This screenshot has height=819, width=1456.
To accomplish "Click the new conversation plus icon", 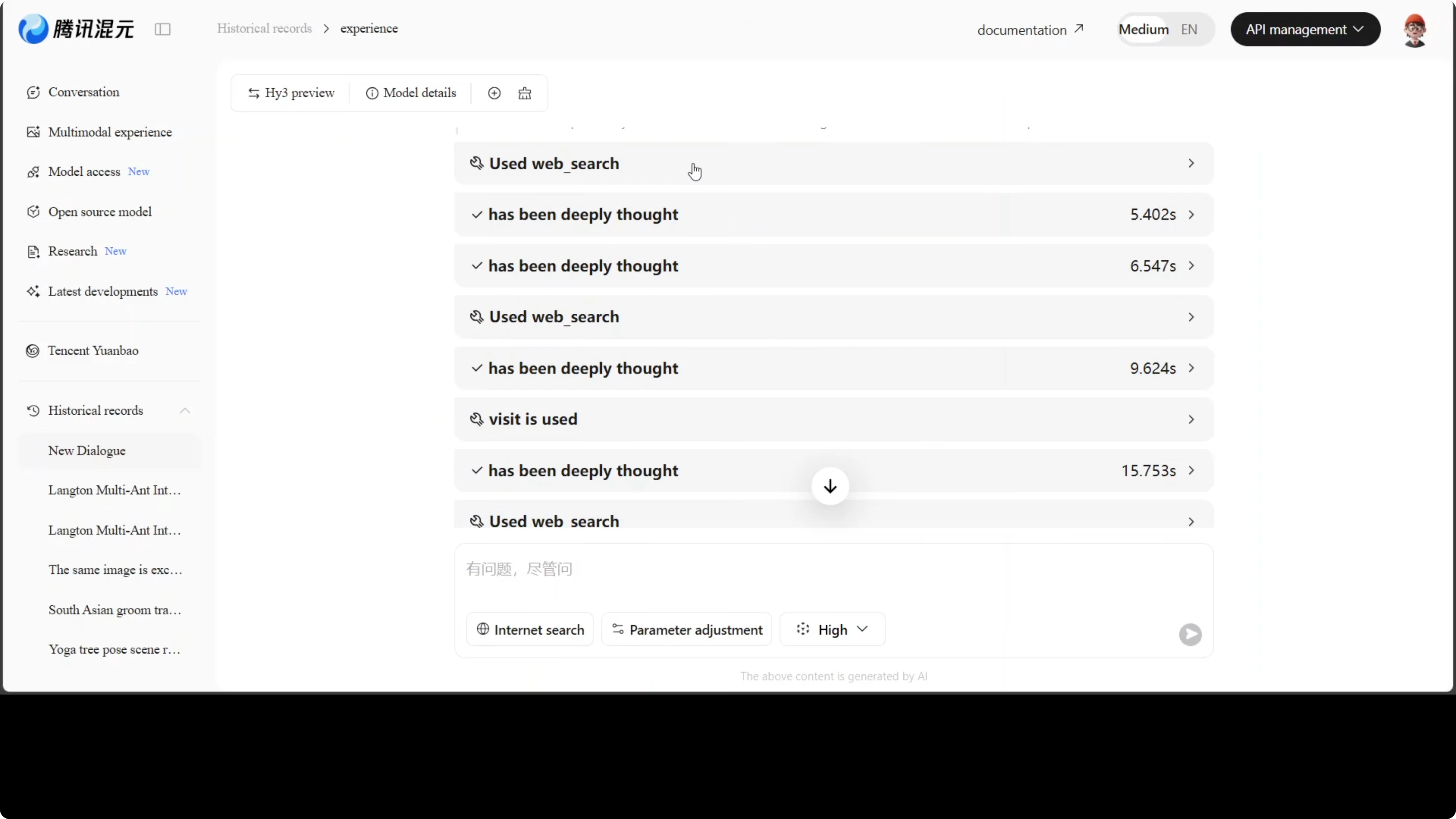I will (x=494, y=93).
